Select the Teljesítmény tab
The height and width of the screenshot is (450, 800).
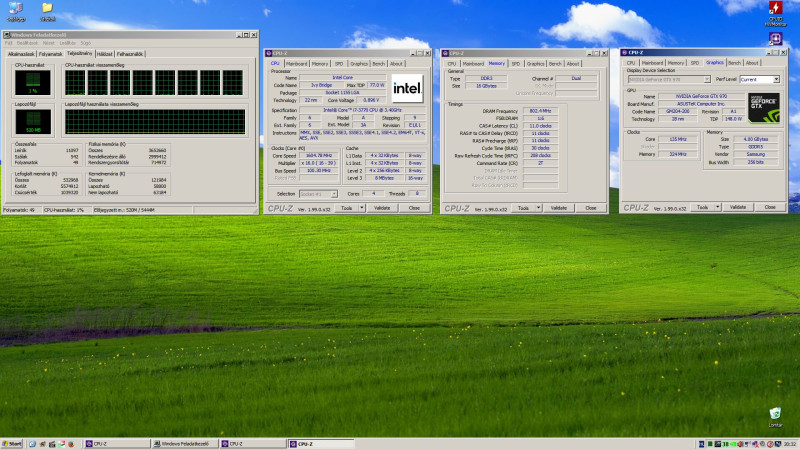[80, 53]
